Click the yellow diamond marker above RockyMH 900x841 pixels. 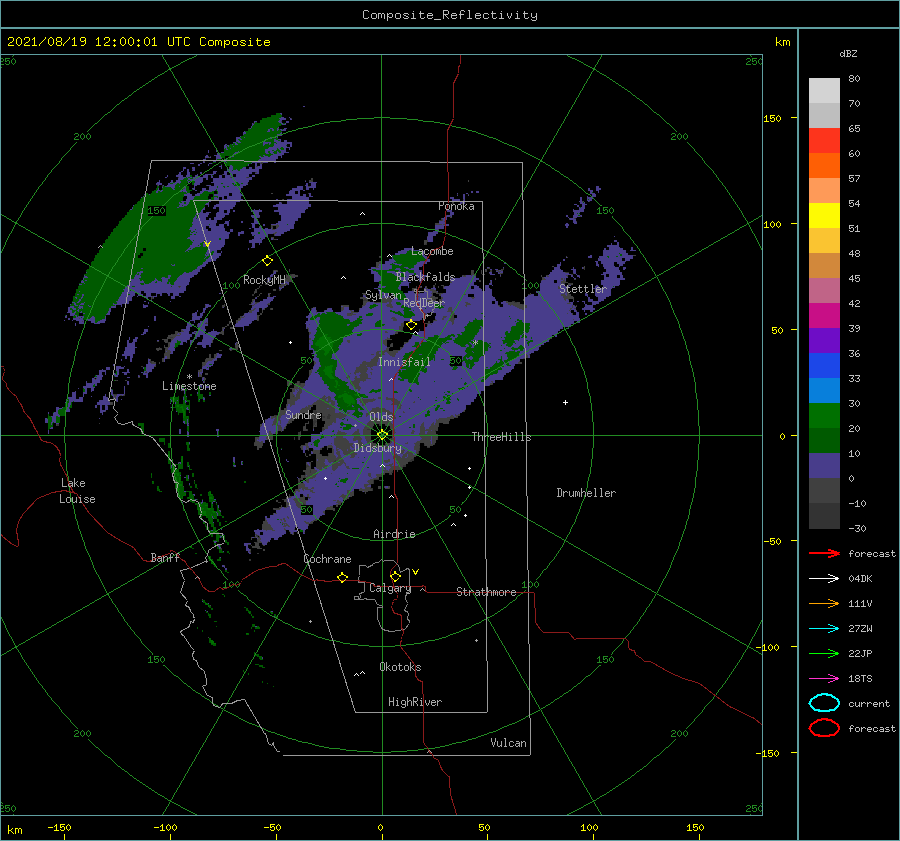(x=267, y=261)
